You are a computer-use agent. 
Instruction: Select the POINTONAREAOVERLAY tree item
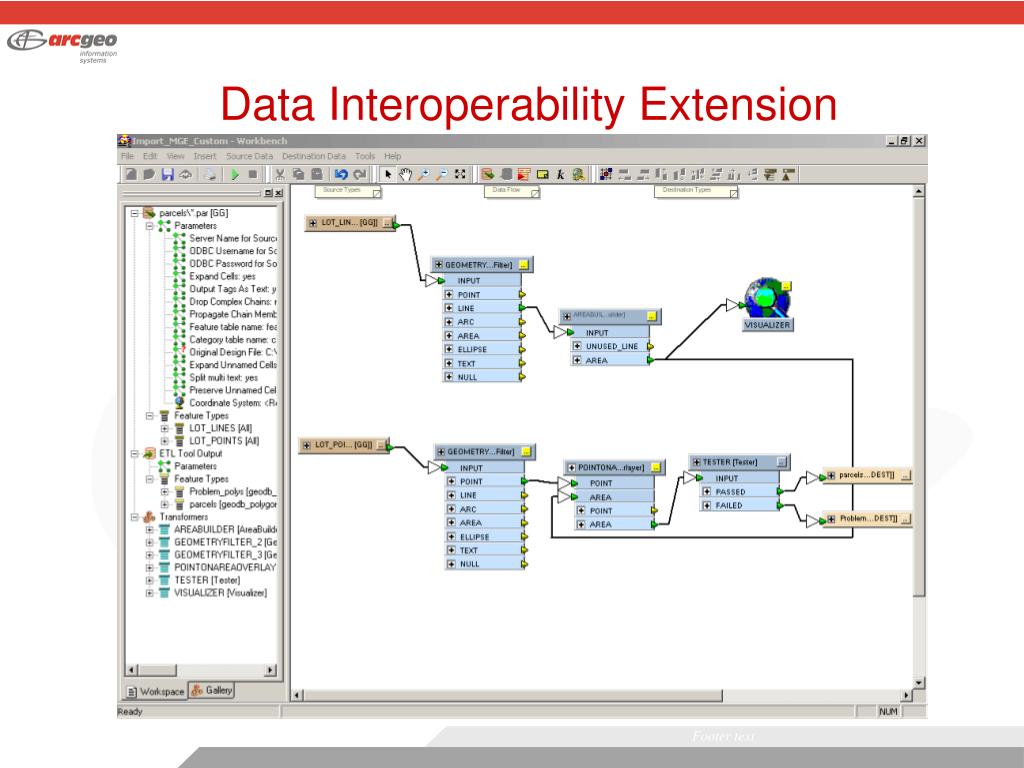(x=225, y=568)
